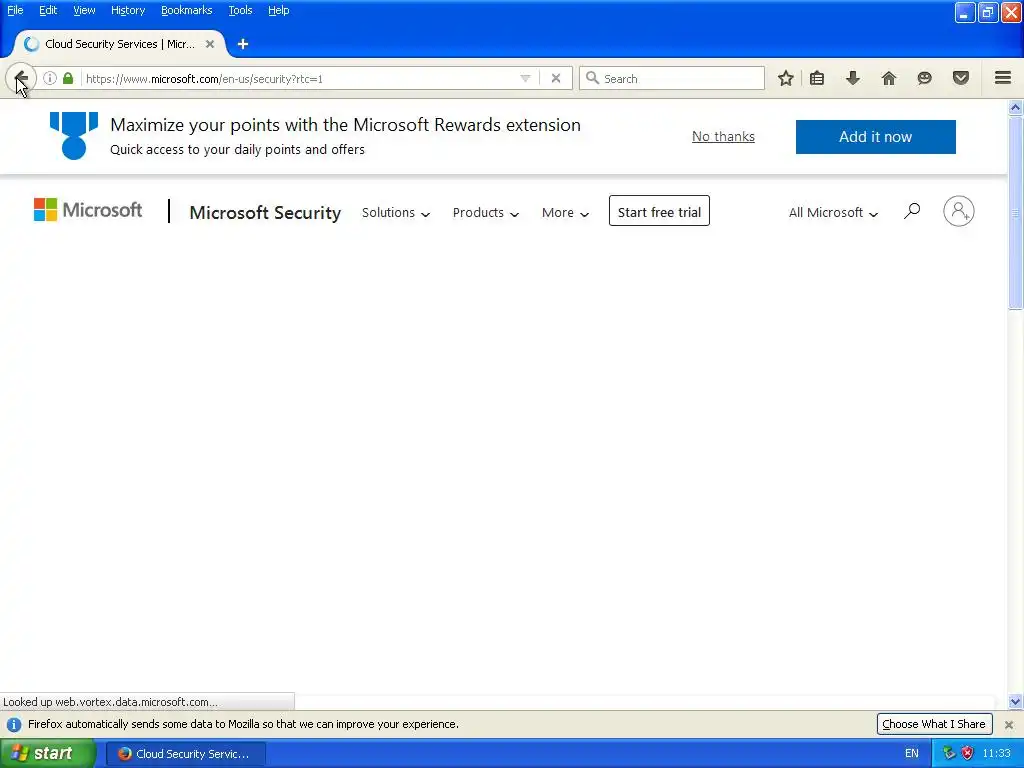Open the File menu
Viewport: 1024px width, 768px height.
(x=15, y=10)
